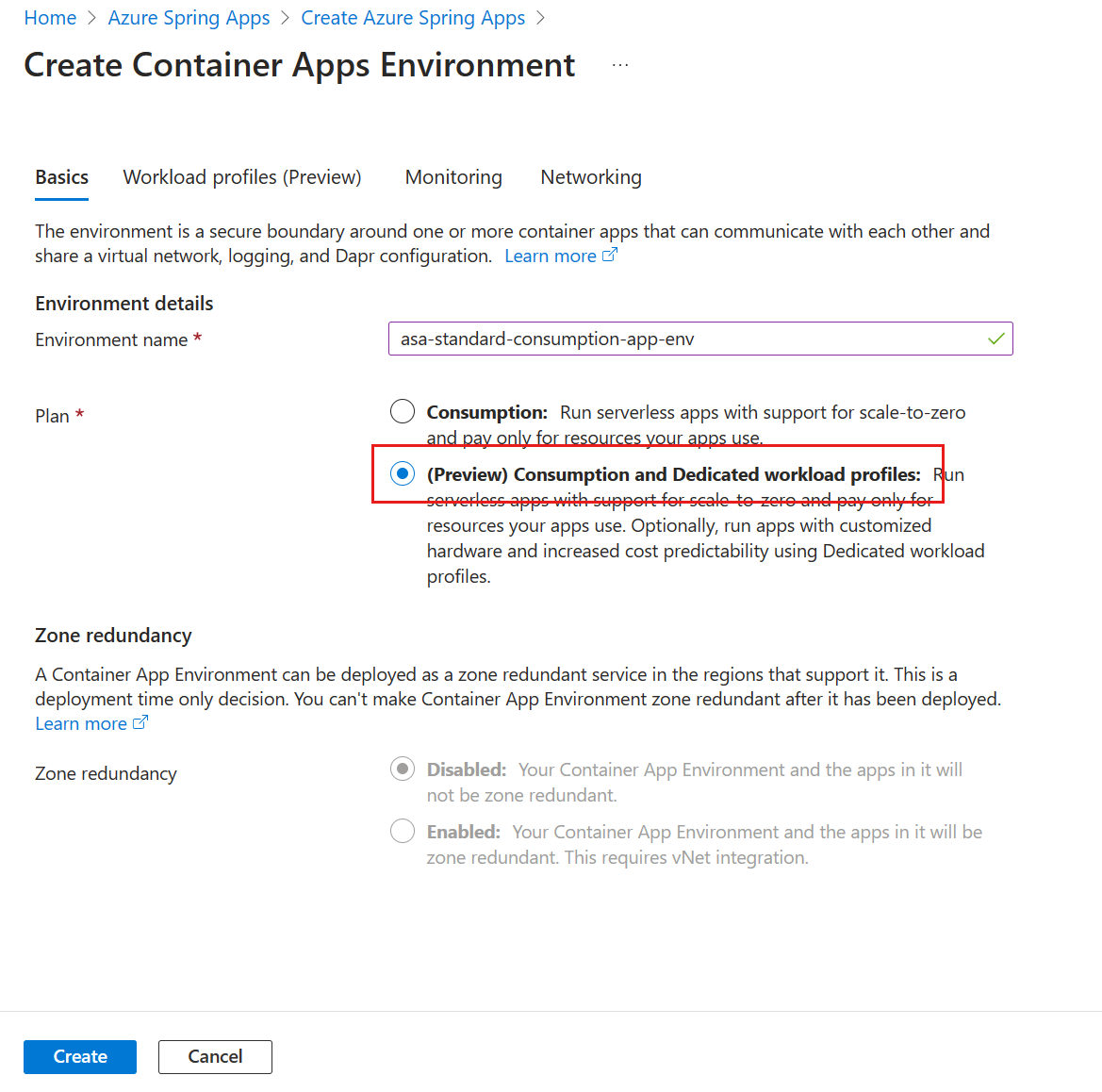Switch to the Basics tab

pos(62,177)
